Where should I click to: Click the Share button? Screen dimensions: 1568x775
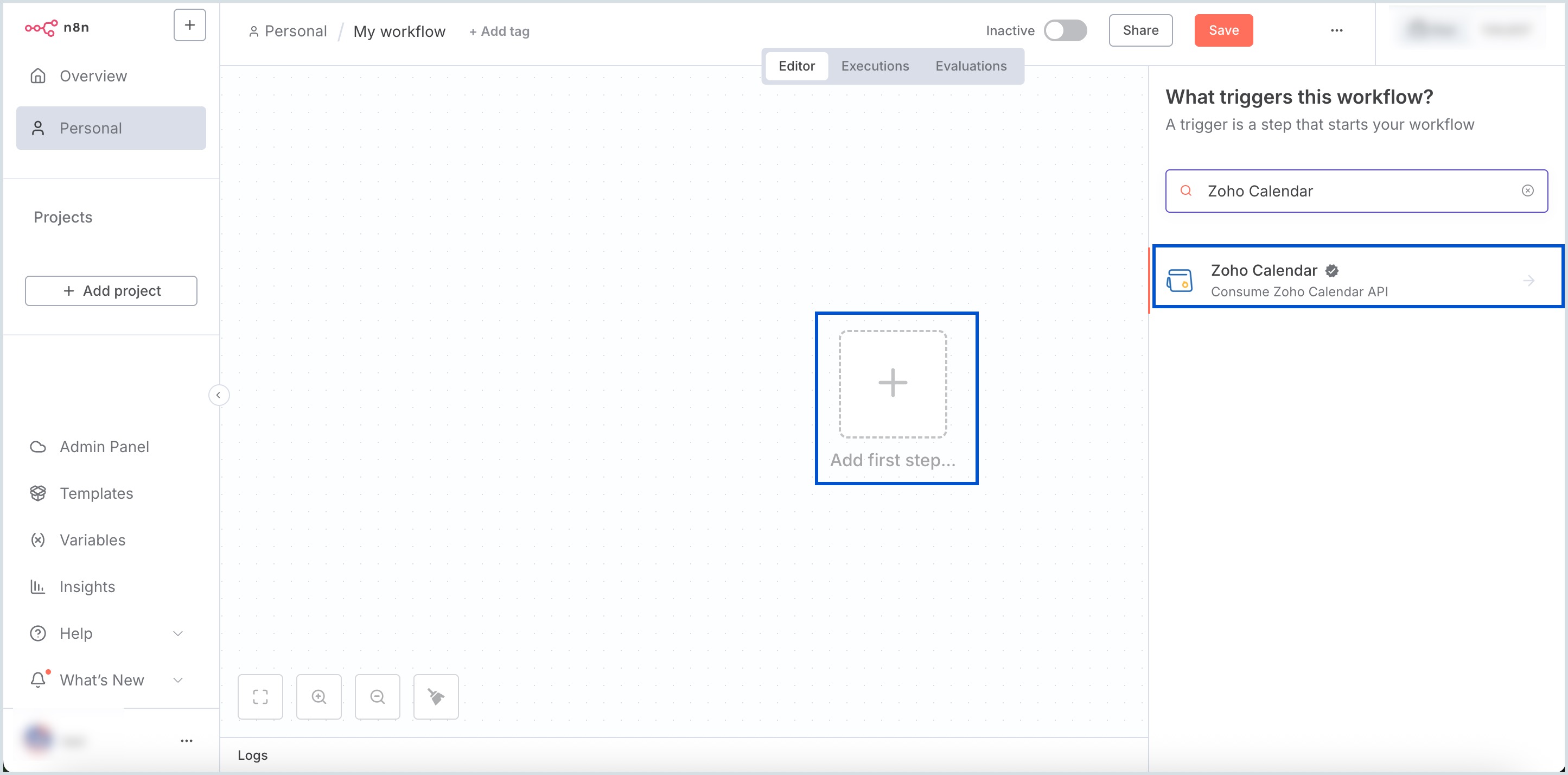1140,30
